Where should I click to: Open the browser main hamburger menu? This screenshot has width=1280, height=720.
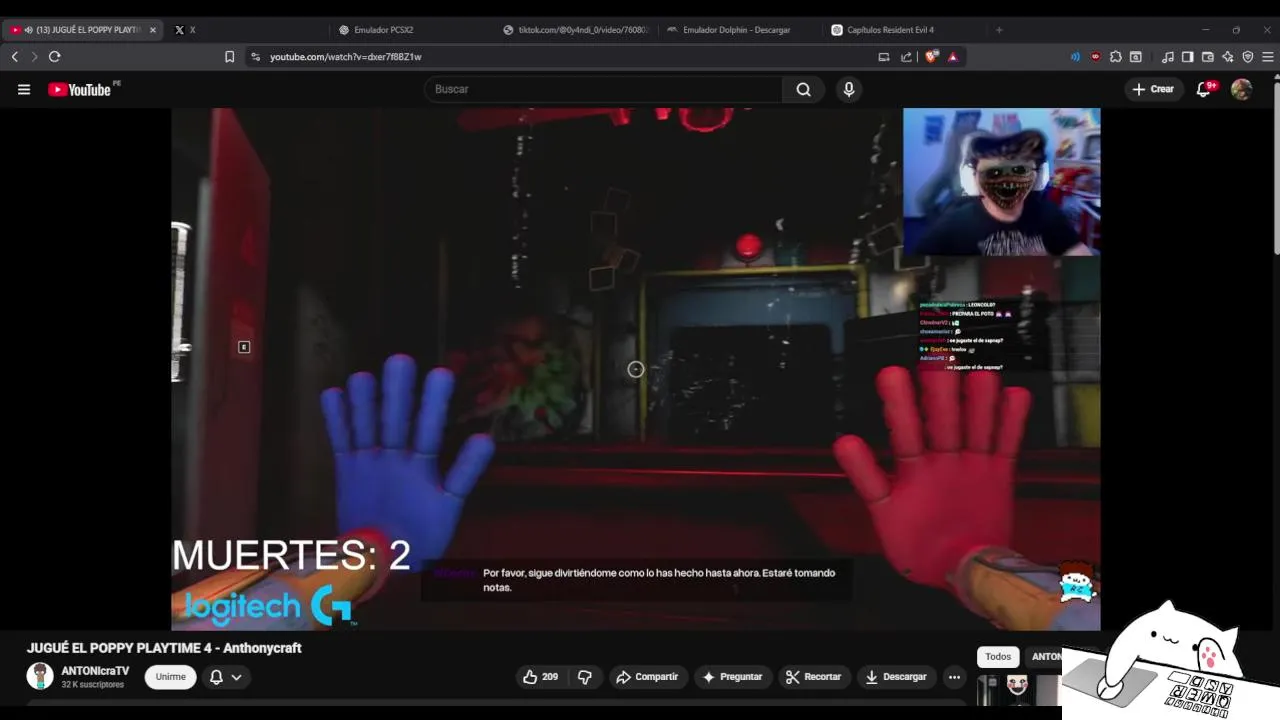1268,57
